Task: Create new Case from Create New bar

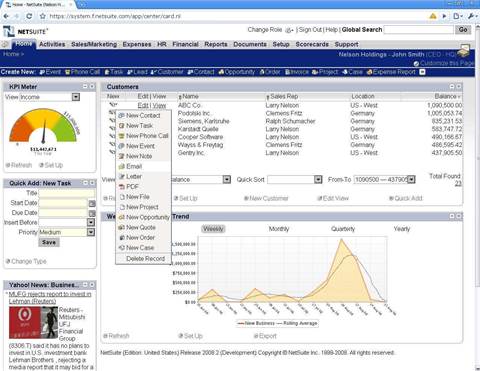Action: point(353,72)
